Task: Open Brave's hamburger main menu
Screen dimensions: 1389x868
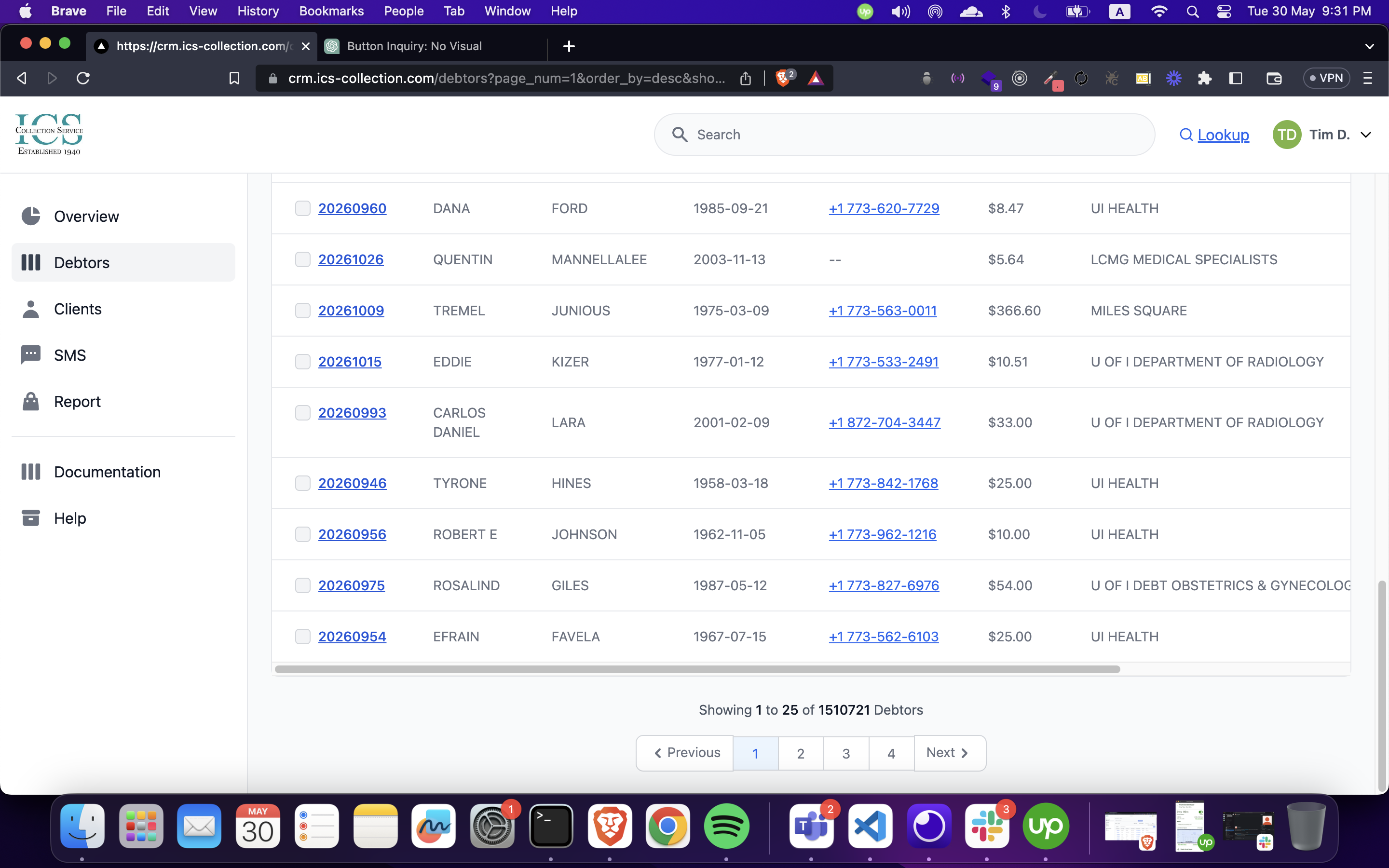Action: (x=1368, y=78)
